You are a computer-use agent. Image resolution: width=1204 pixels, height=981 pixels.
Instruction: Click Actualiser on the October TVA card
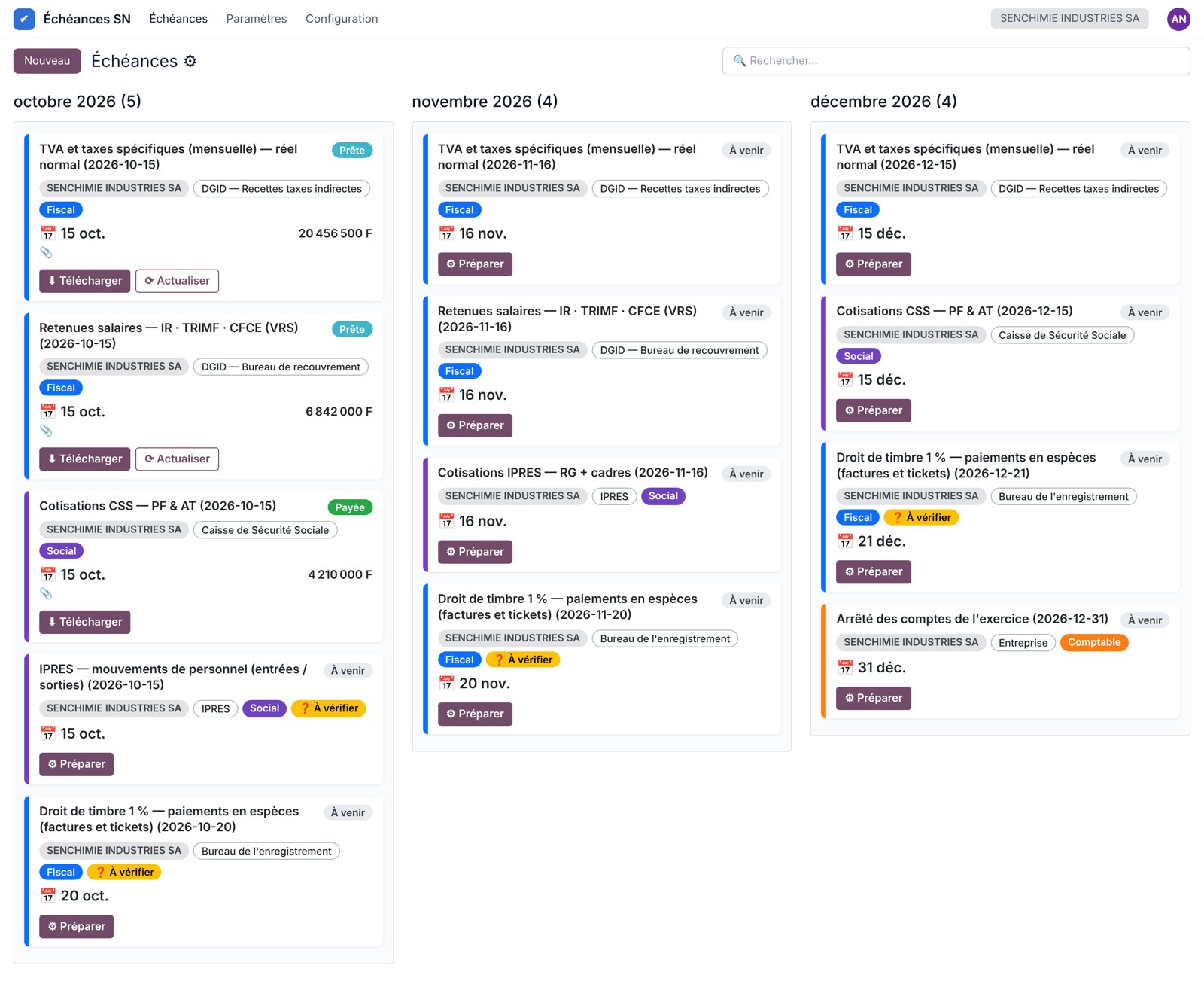[178, 281]
